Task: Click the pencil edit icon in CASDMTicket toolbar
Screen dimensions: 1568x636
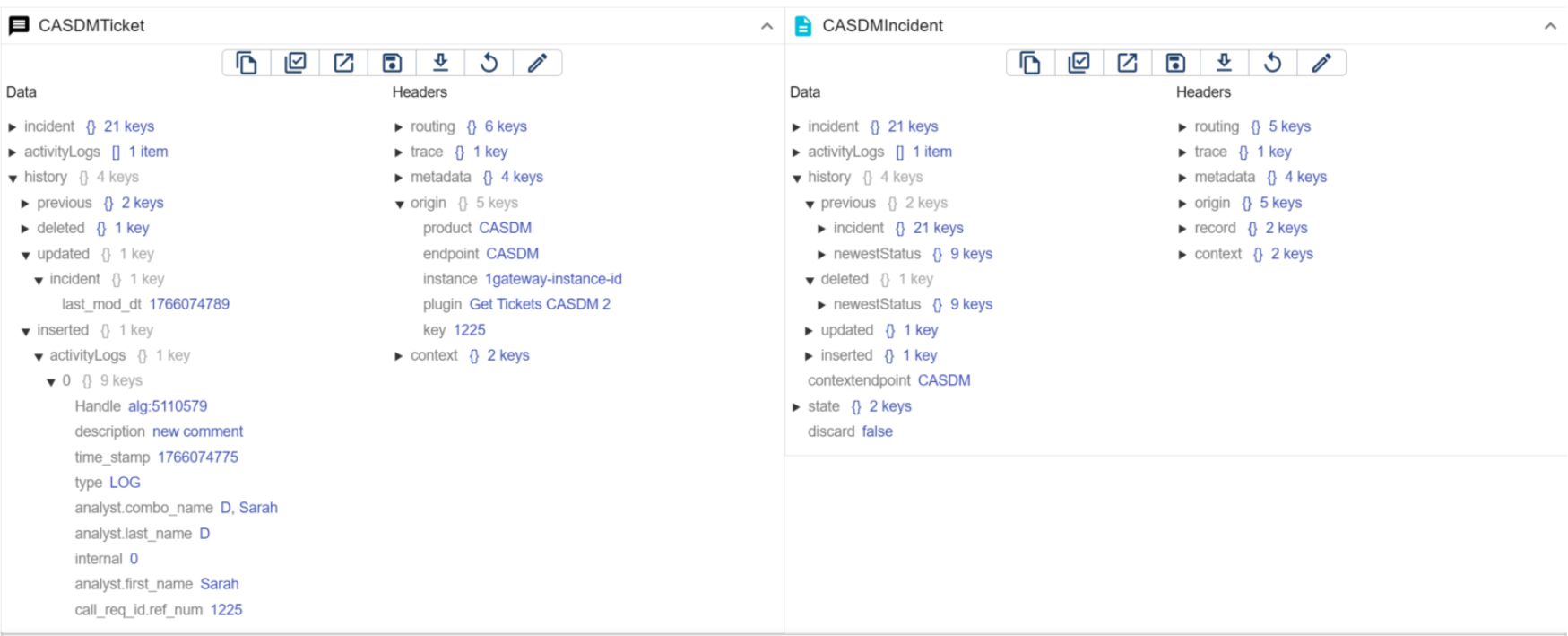Action: pos(537,63)
